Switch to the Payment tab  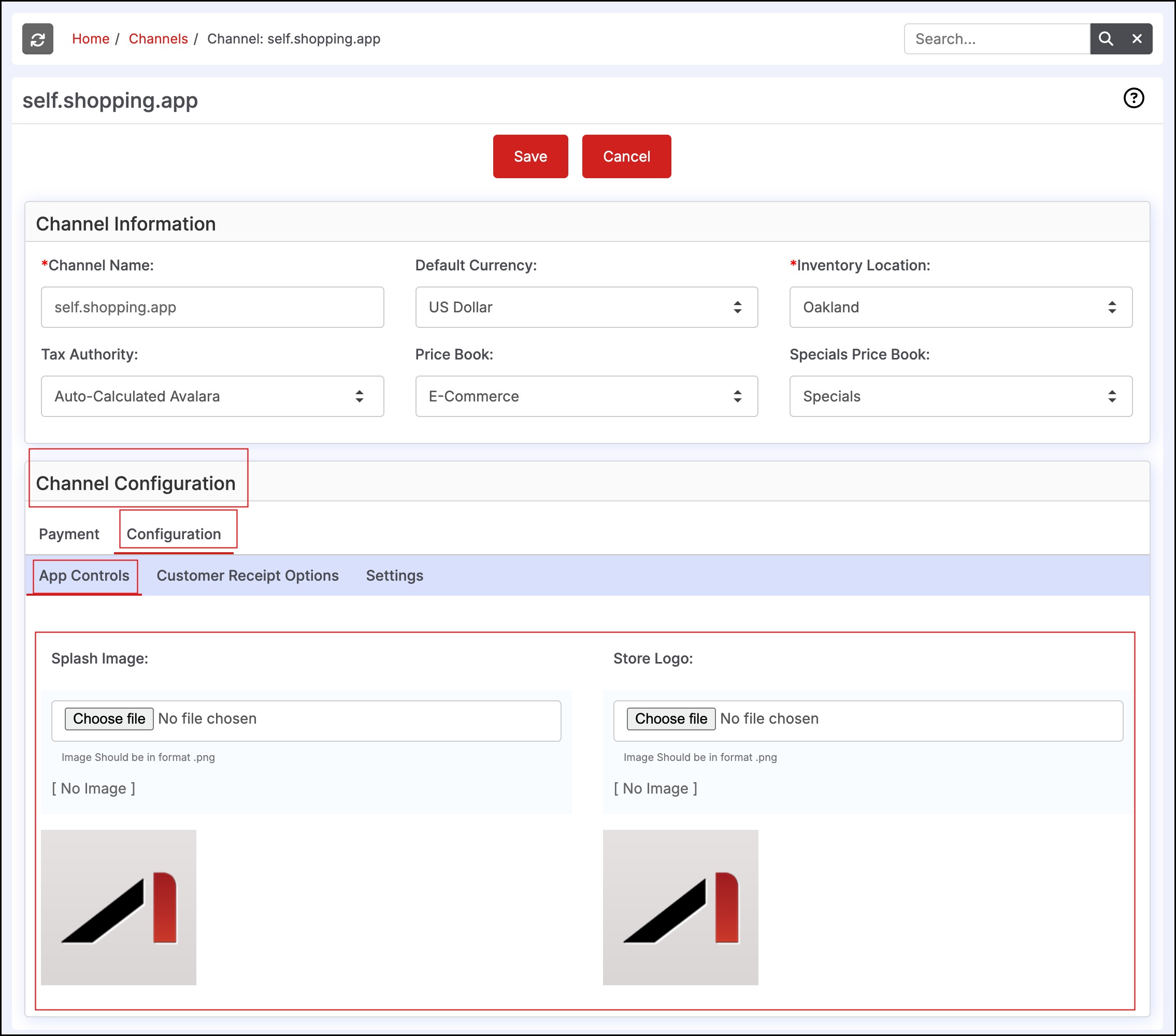pyautogui.click(x=69, y=534)
